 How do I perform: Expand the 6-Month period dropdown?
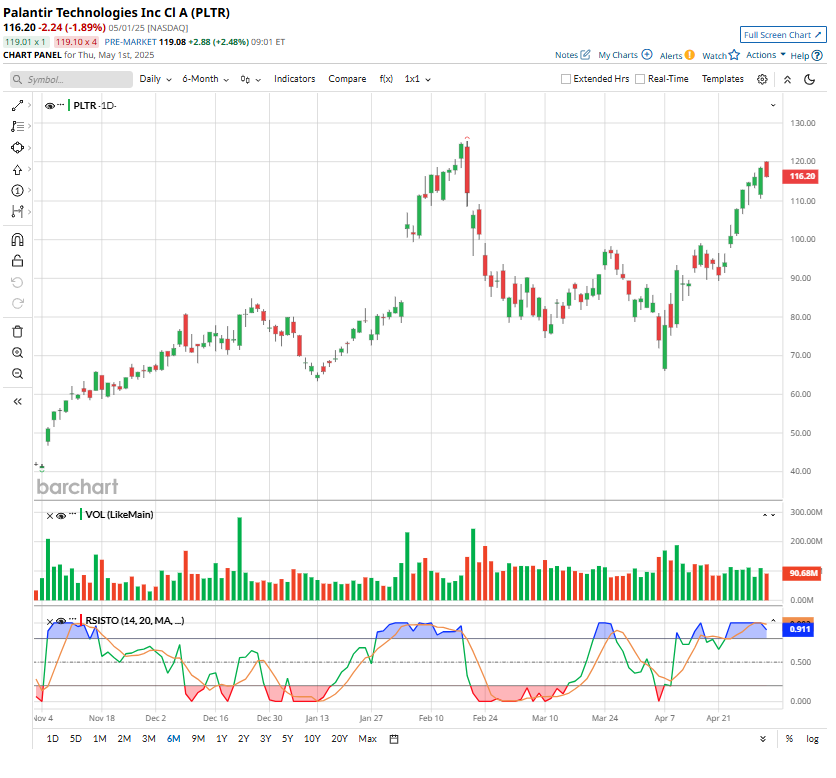coord(205,79)
